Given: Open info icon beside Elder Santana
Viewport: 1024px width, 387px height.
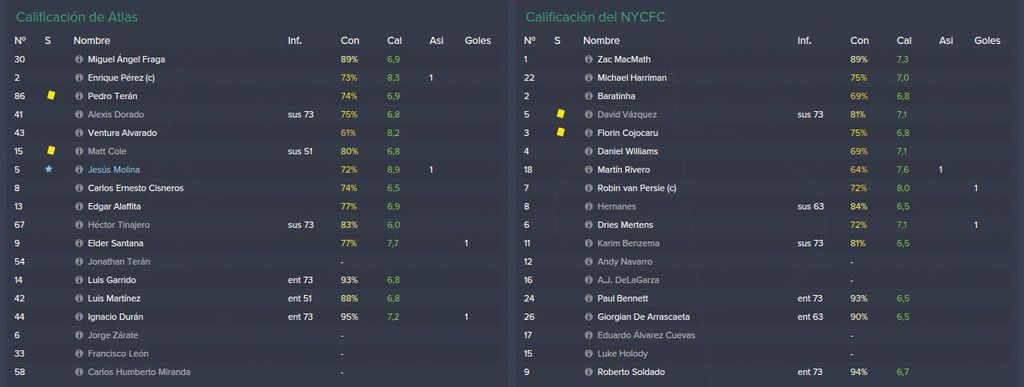Looking at the screenshot, I should tap(79, 243).
